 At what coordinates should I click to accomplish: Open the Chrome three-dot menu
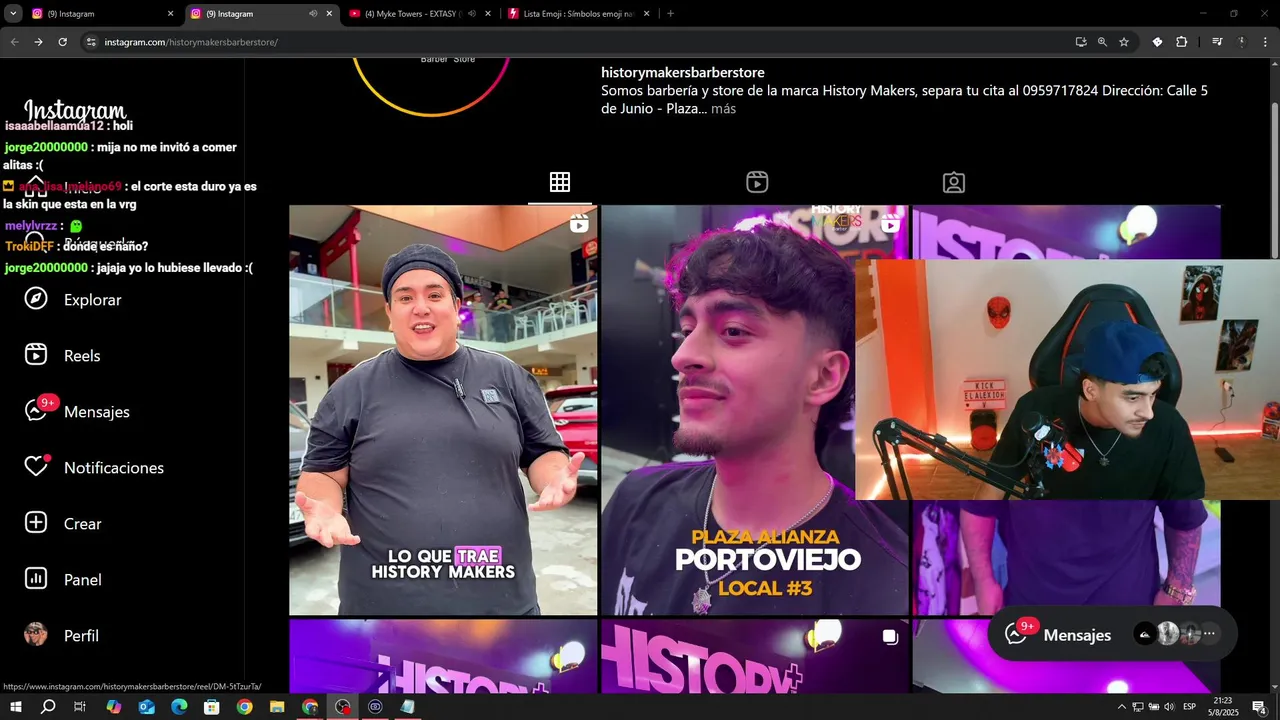coord(1263,42)
